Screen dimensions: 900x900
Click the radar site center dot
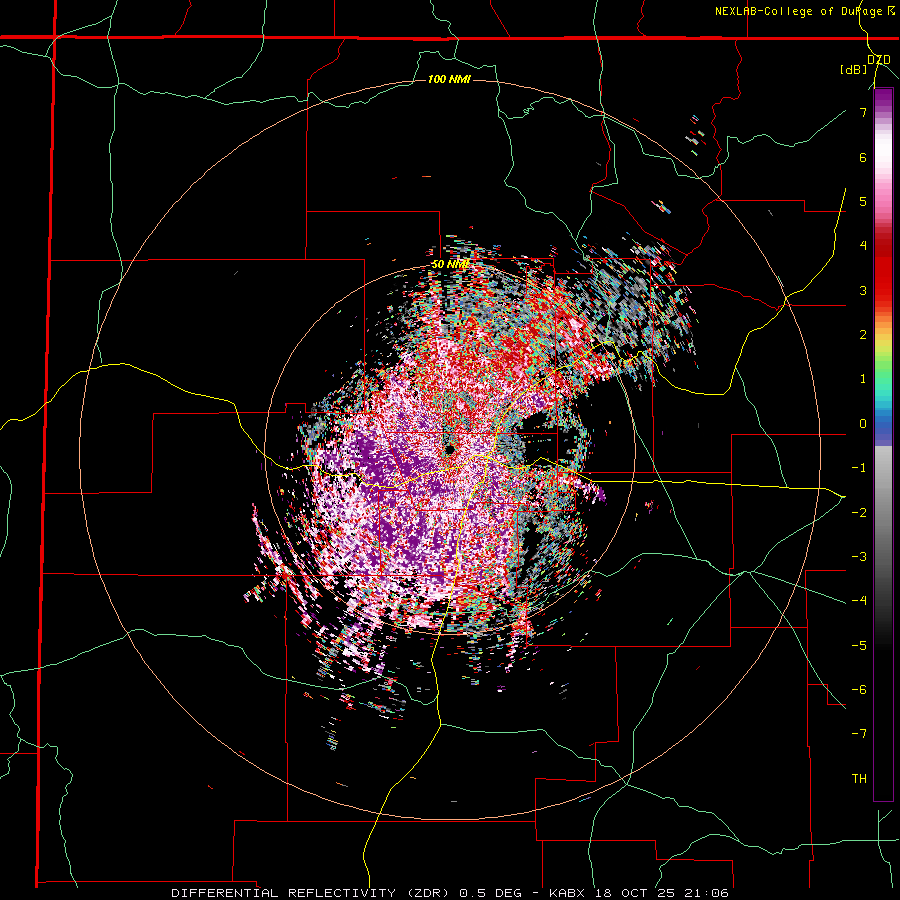(449, 449)
